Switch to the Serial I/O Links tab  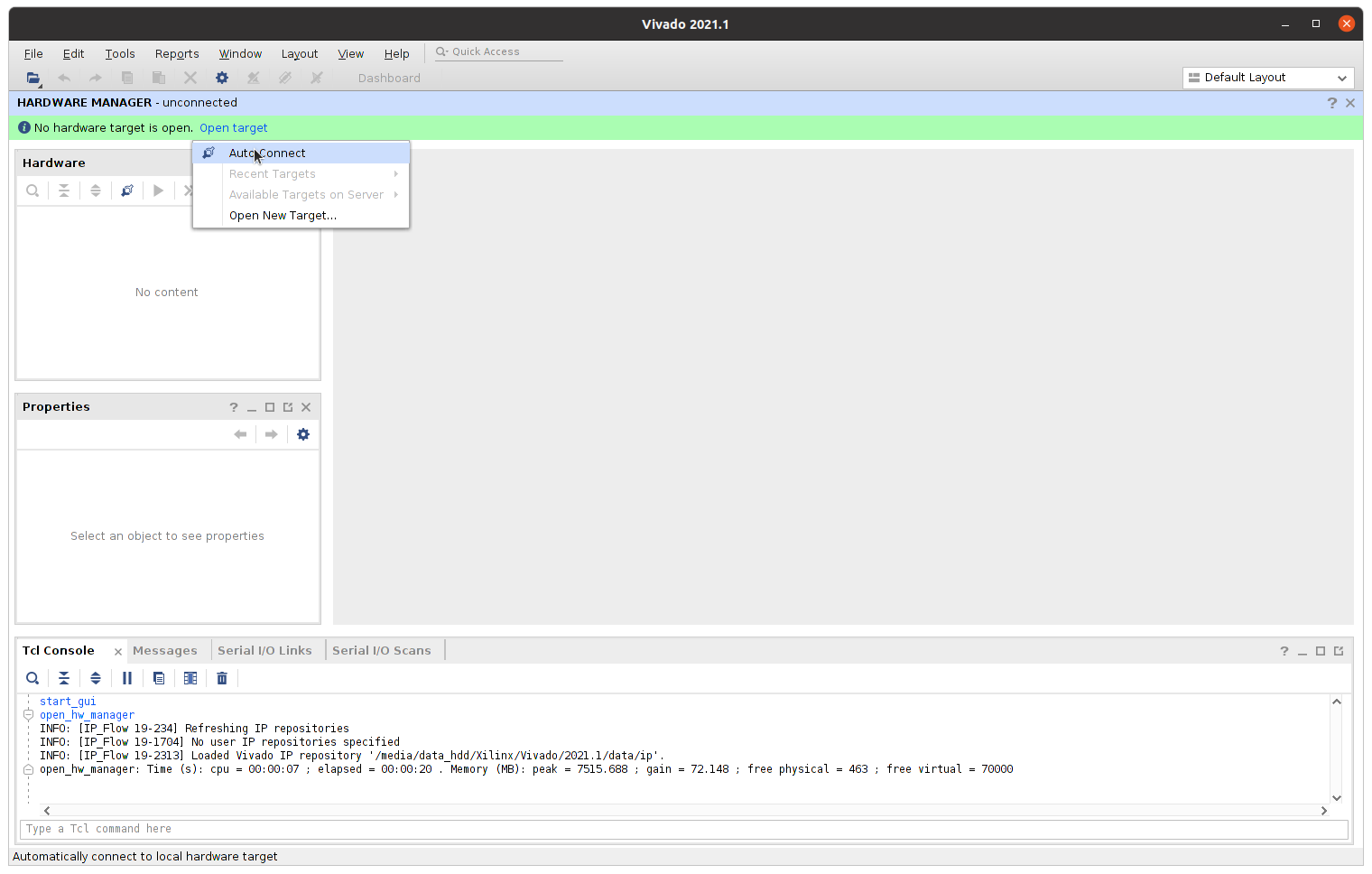[x=264, y=650]
